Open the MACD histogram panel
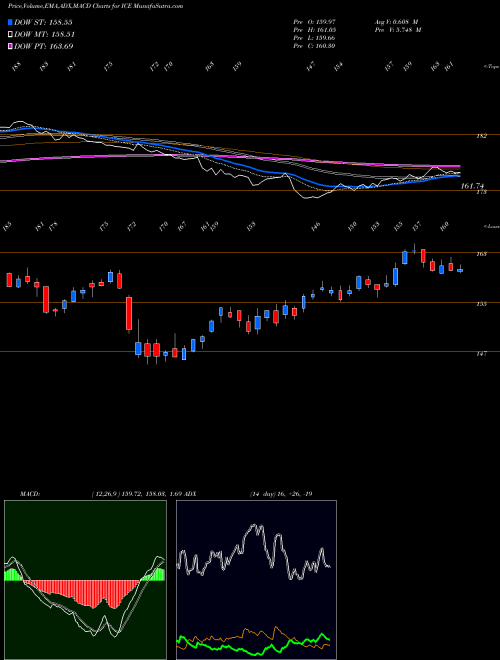The width and height of the screenshot is (500, 660). [x=85, y=580]
